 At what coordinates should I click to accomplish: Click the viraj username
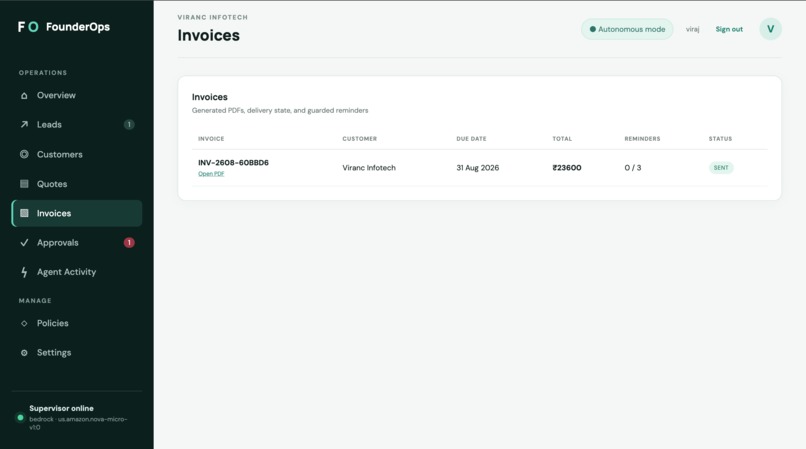tap(692, 29)
